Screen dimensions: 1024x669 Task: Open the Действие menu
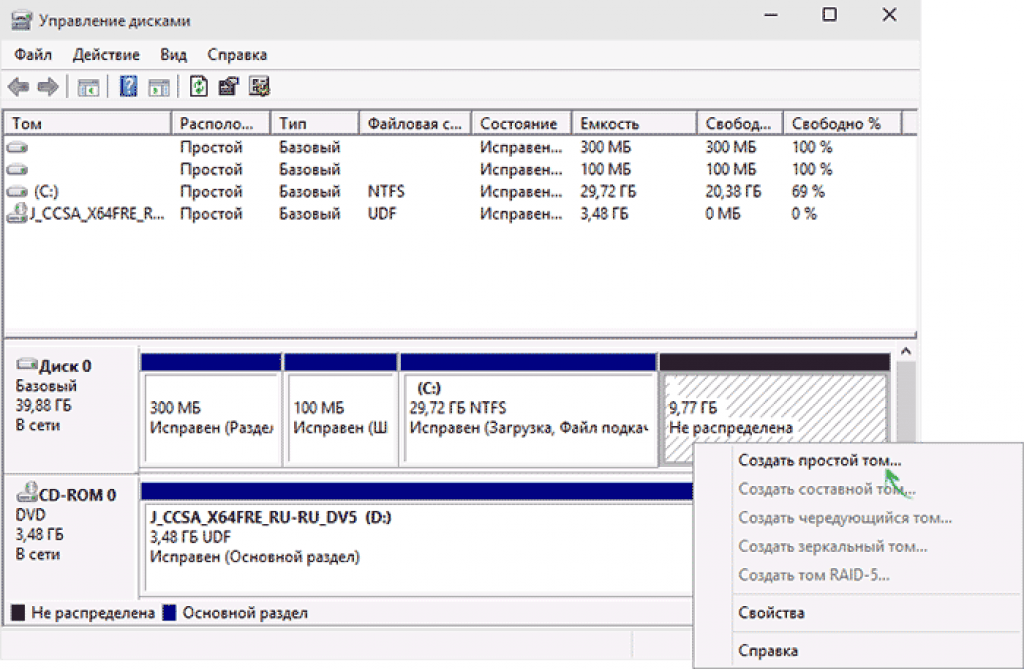[x=106, y=54]
